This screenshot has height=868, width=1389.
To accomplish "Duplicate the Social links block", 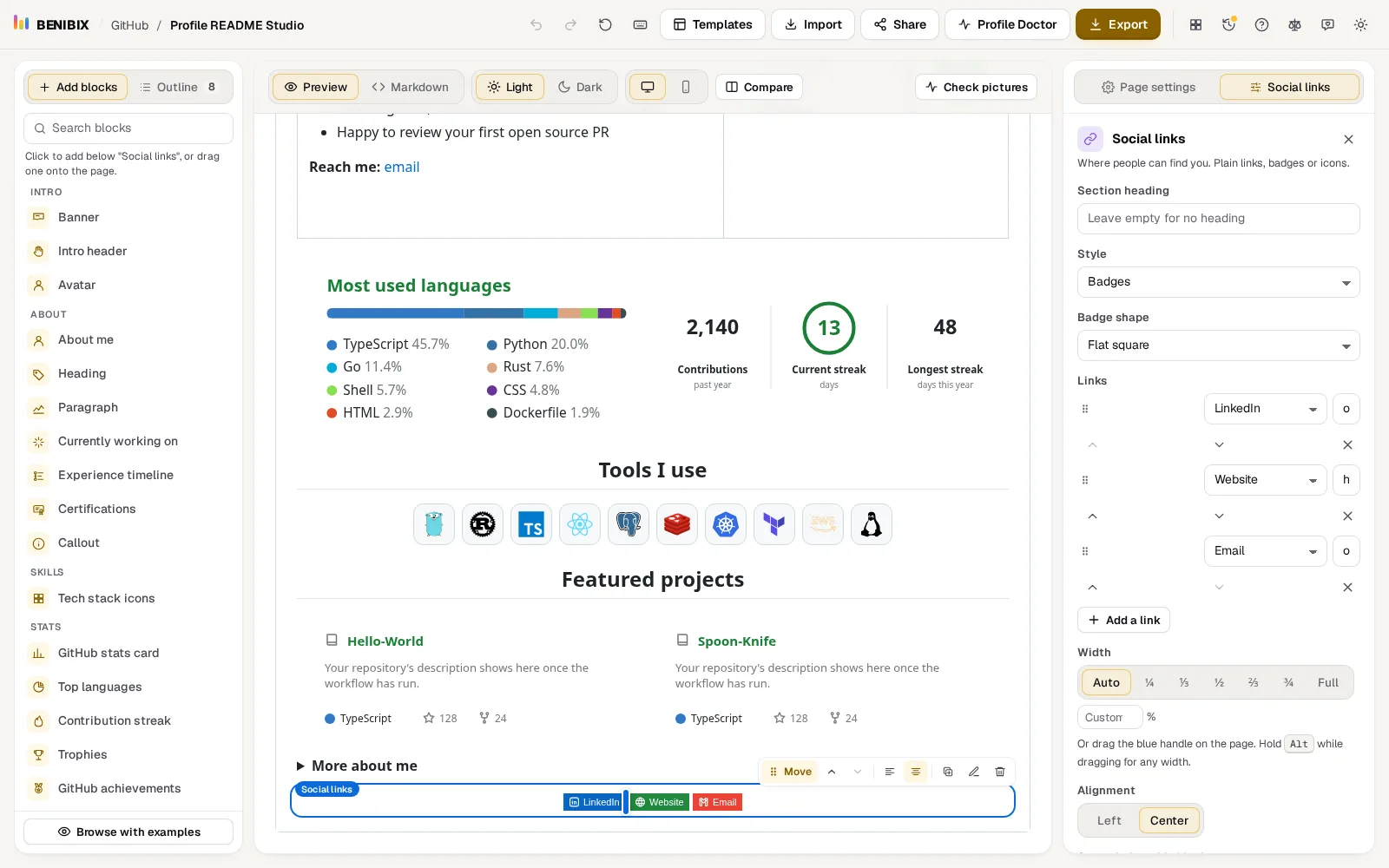I will 947,772.
